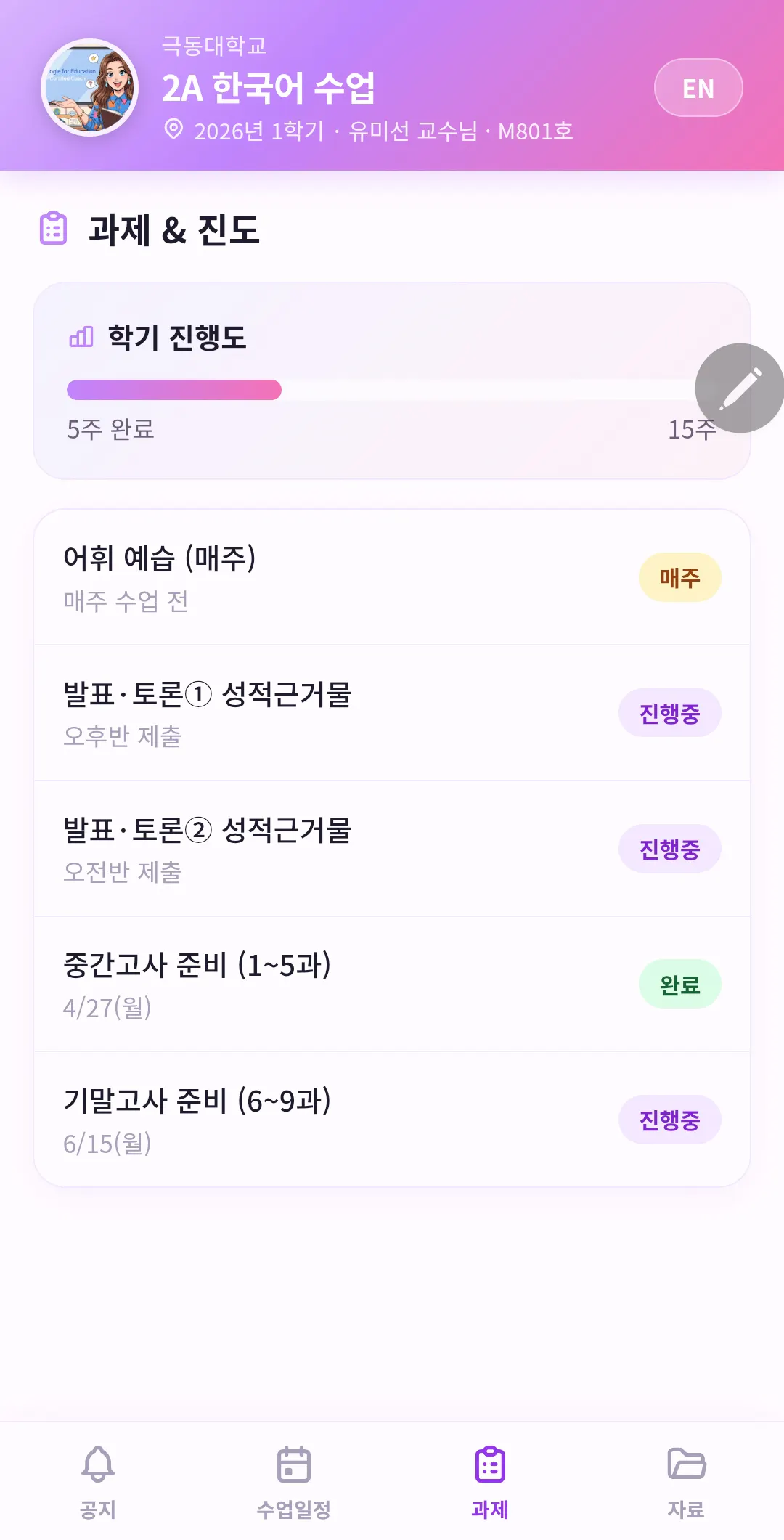
Task: Toggle the 매주 badge on 어휘 예습
Action: [680, 578]
